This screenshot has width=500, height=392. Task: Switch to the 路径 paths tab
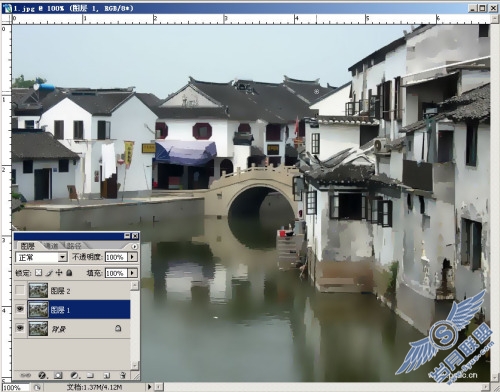(x=74, y=246)
